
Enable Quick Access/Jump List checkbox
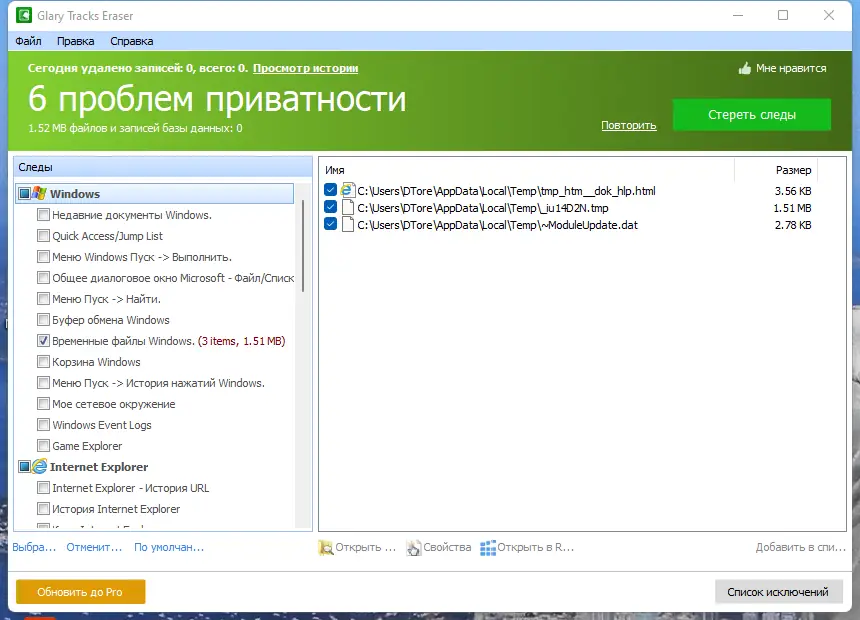(43, 235)
